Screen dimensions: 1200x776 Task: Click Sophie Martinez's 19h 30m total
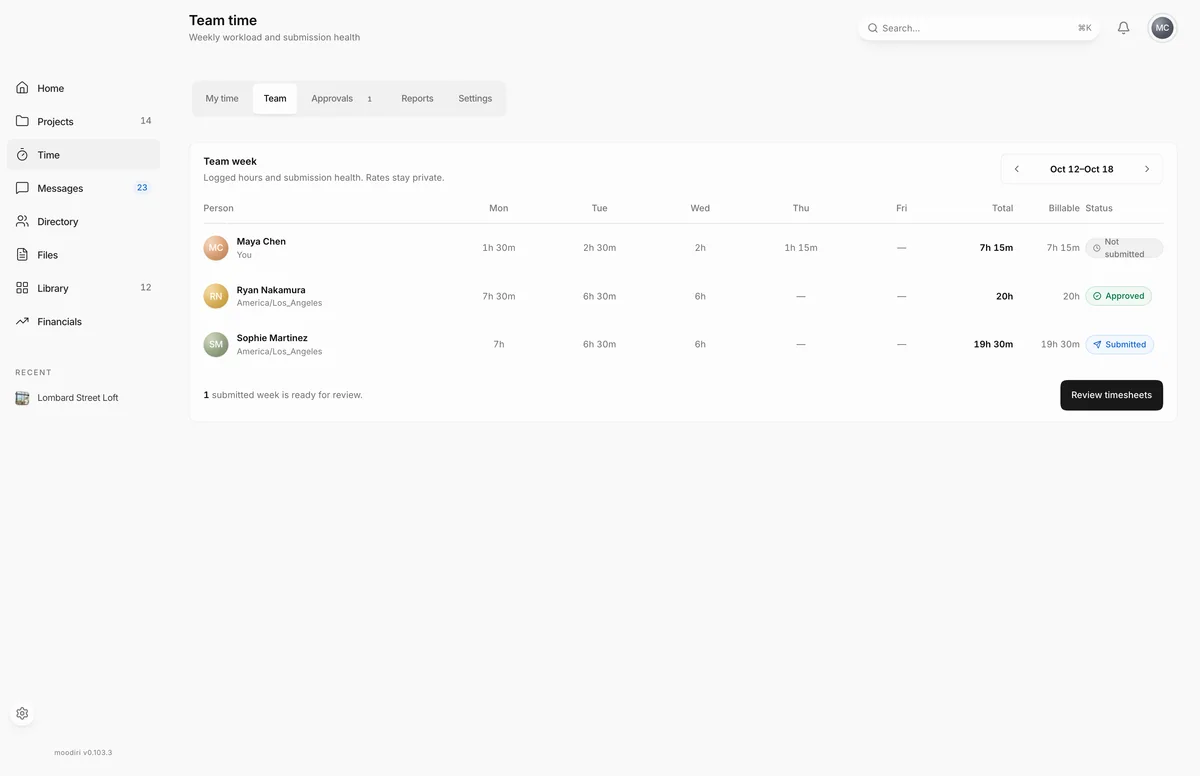(993, 344)
